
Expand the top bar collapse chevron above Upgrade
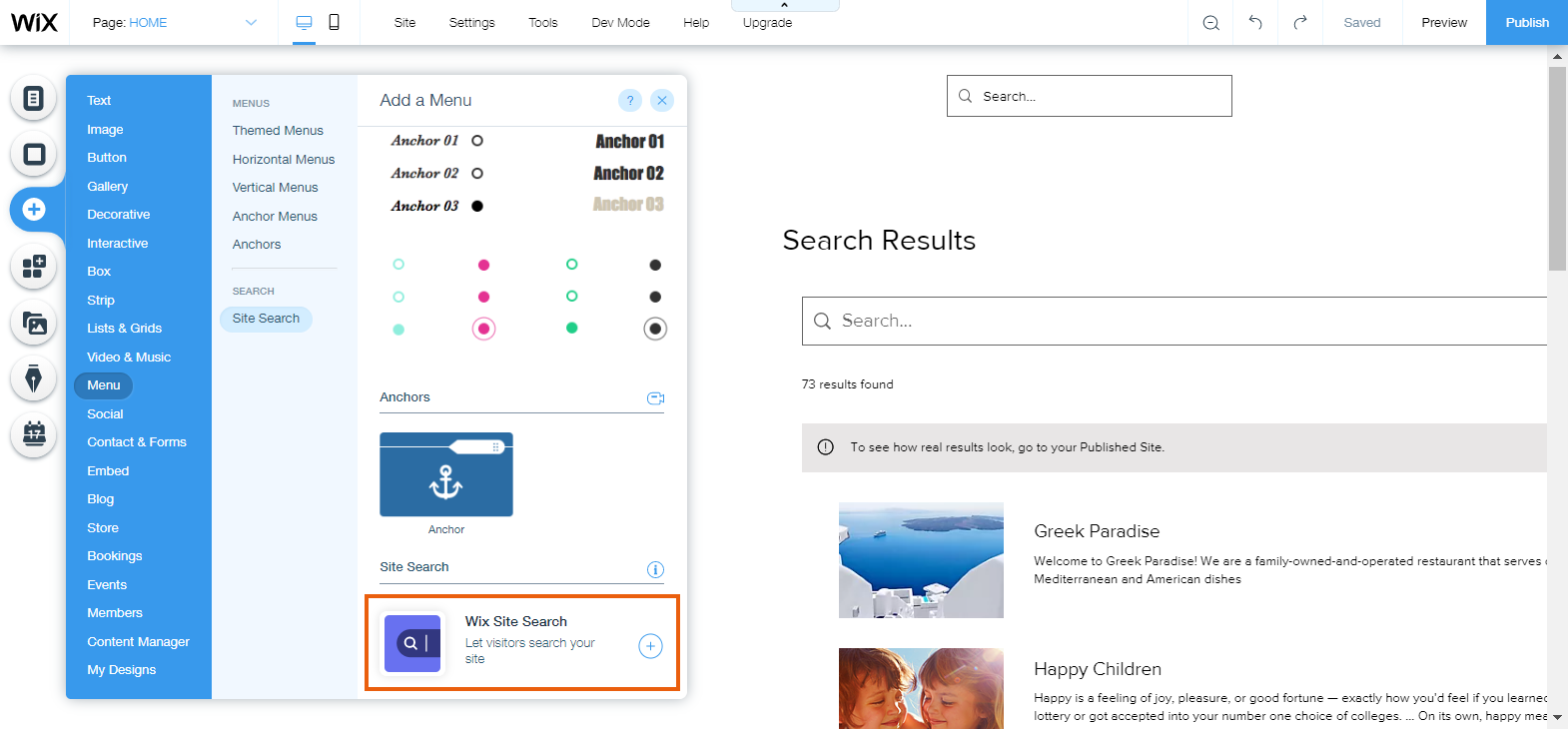784,5
